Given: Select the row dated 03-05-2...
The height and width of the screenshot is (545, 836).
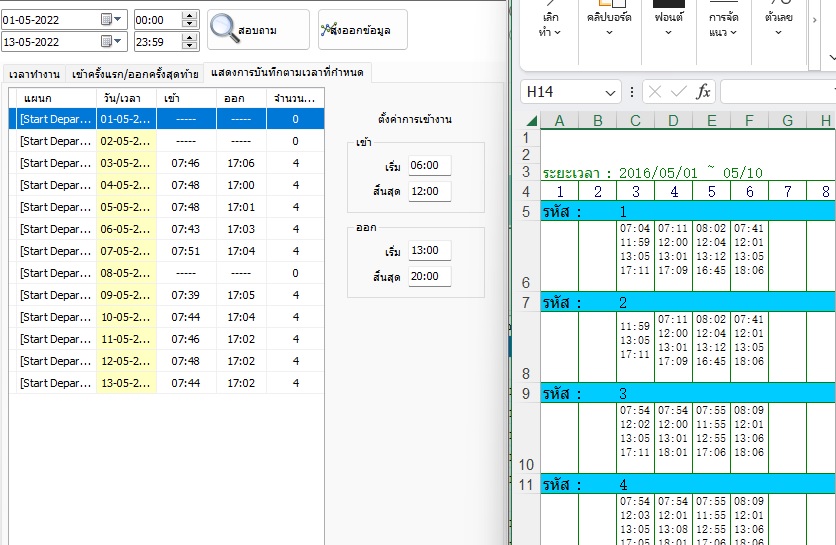Looking at the screenshot, I should tap(166, 163).
